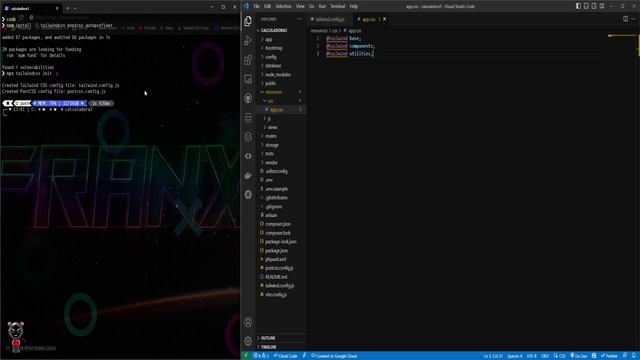Click the Spaces: 4 indentation indicator
This screenshot has width=640, height=360.
point(514,356)
